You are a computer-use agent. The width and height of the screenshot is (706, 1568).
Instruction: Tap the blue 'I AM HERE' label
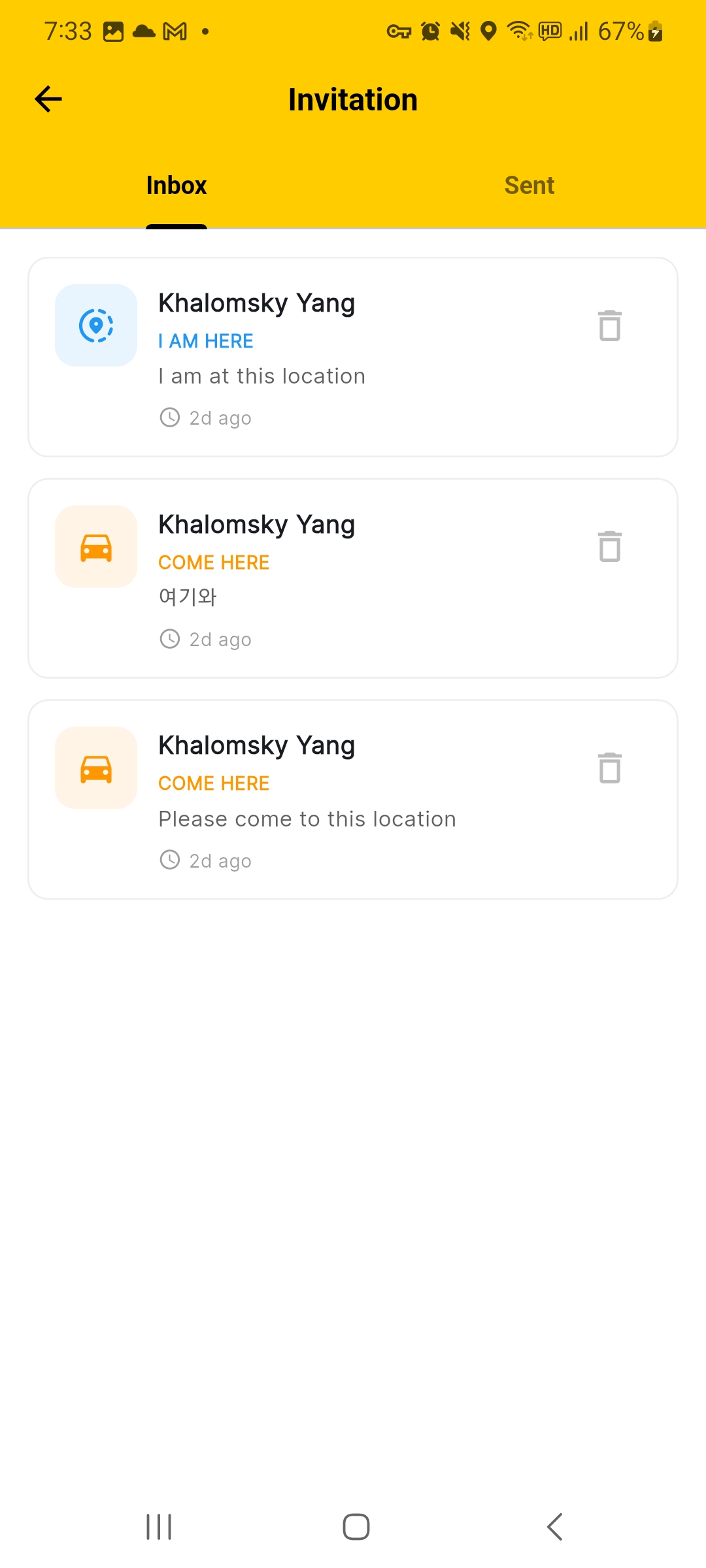(x=206, y=341)
